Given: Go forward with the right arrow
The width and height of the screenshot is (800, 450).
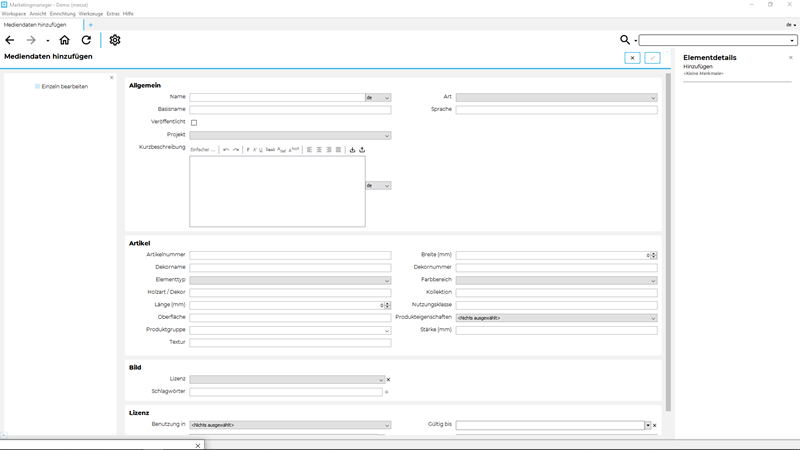Looking at the screenshot, I should pos(31,40).
